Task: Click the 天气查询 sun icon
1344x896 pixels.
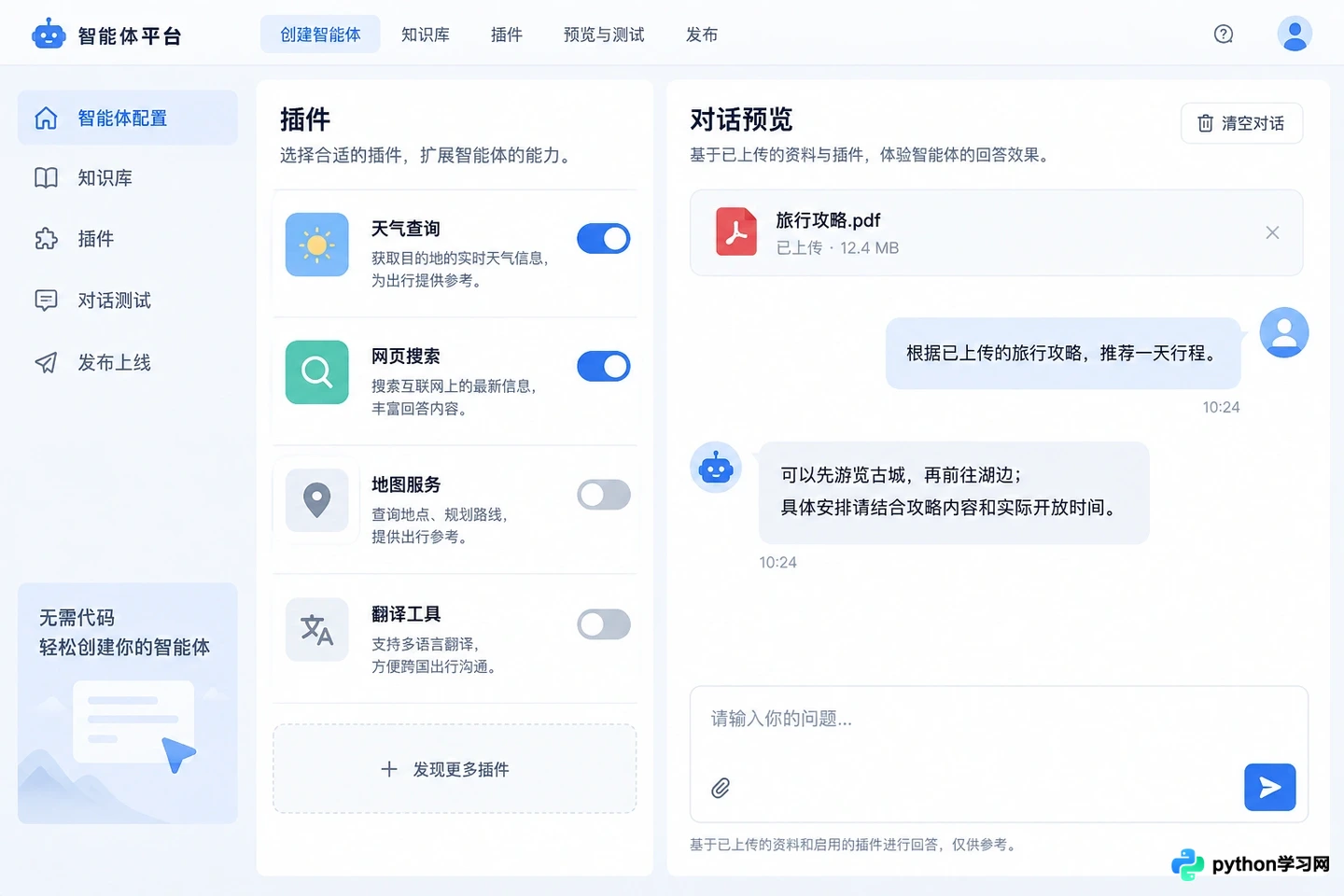Action: click(316, 245)
